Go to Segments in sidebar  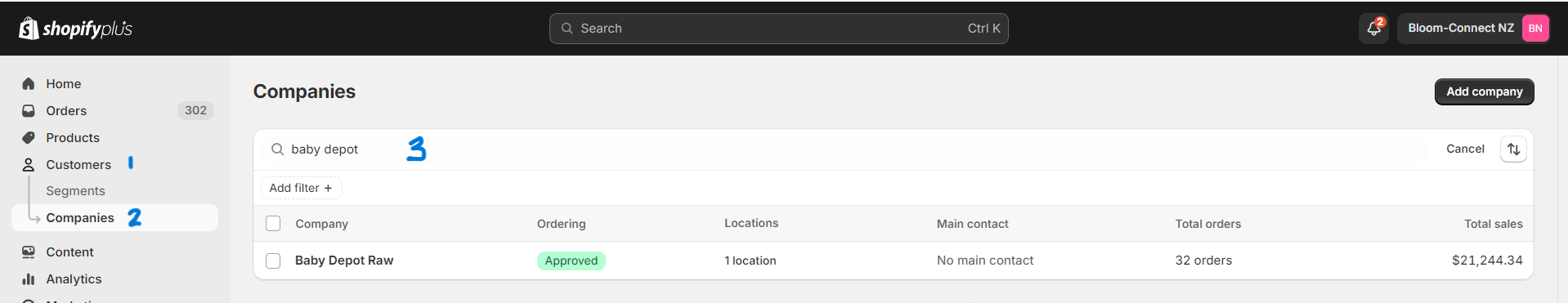pyautogui.click(x=75, y=191)
